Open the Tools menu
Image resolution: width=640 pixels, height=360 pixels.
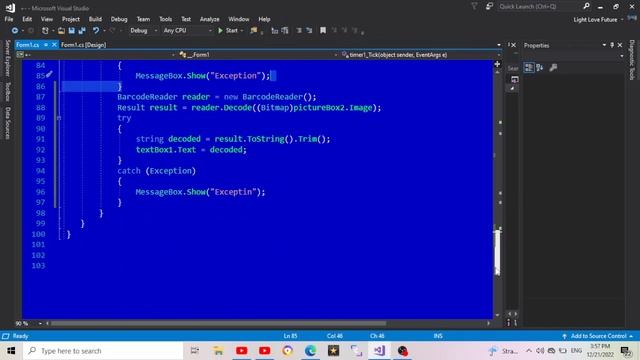pos(165,19)
